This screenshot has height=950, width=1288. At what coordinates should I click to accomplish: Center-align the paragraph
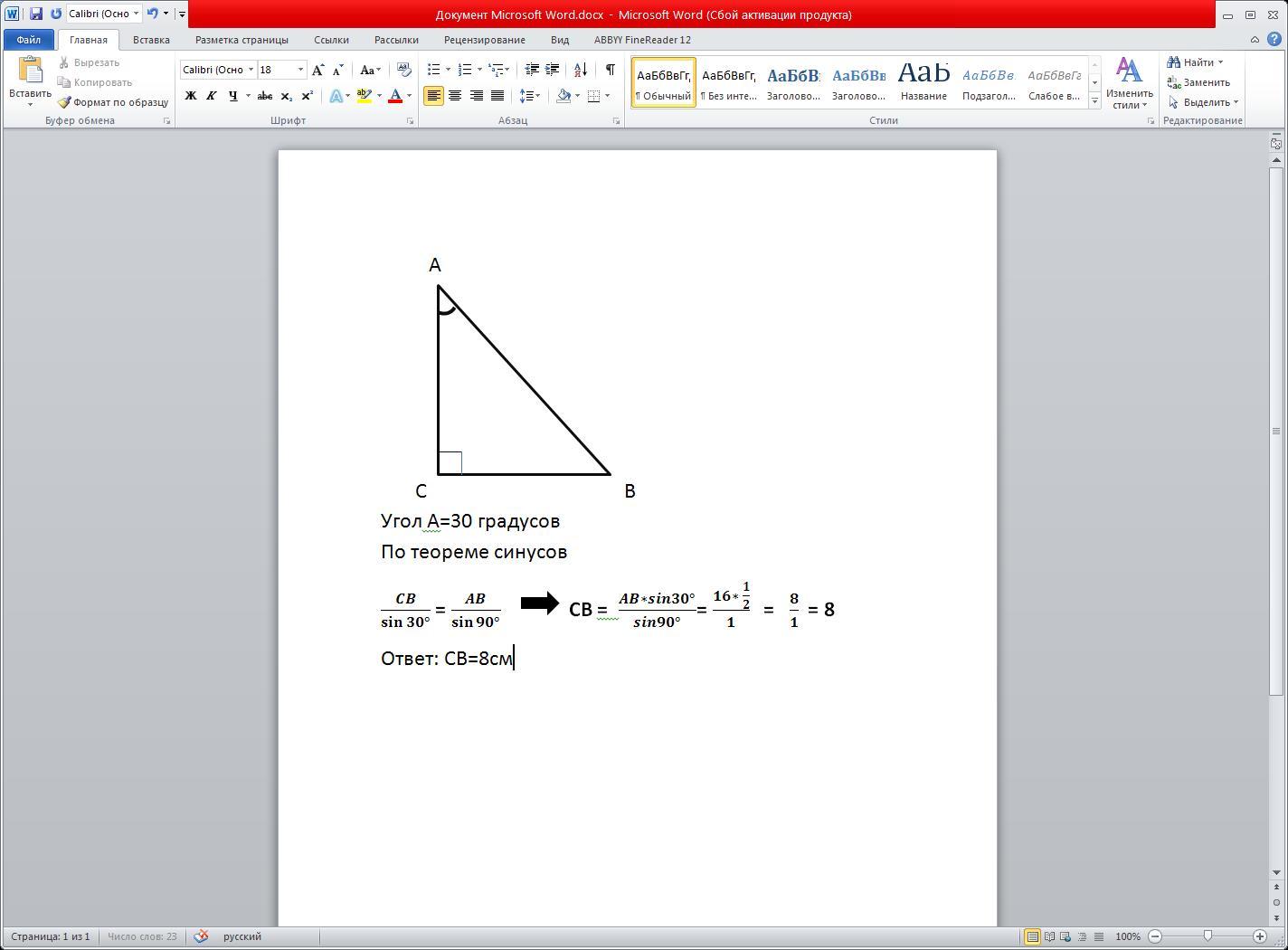click(x=455, y=96)
